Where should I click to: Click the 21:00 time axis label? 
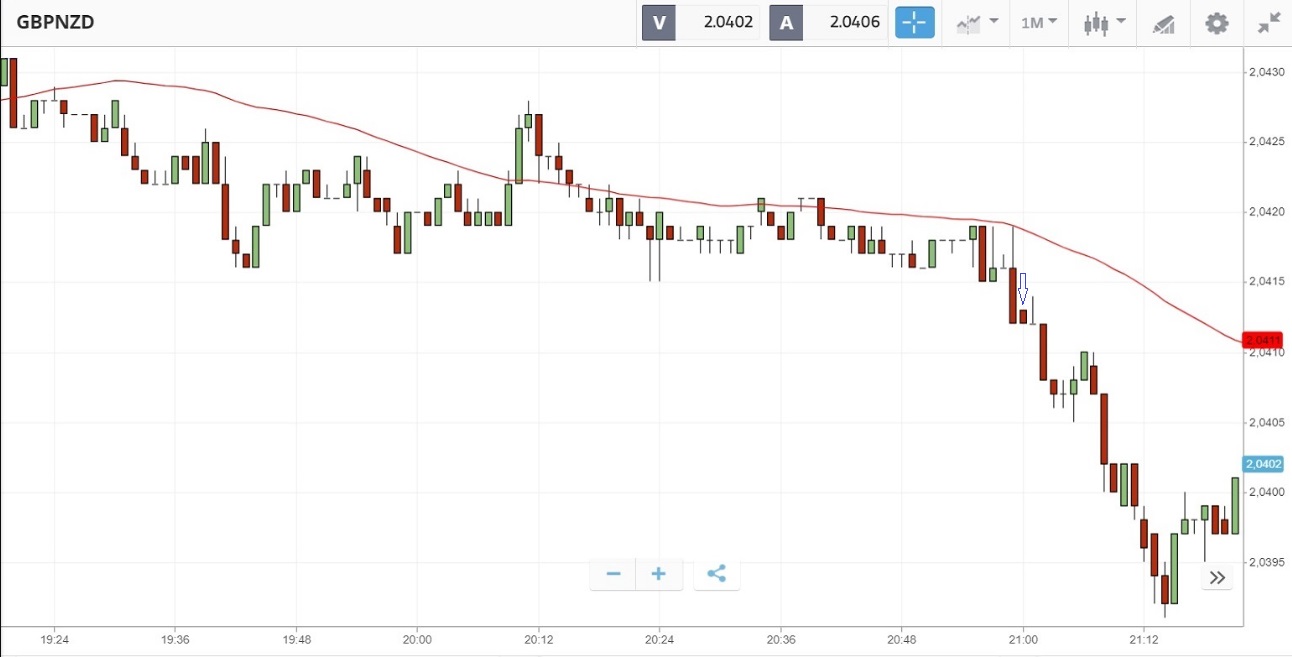(x=1022, y=639)
